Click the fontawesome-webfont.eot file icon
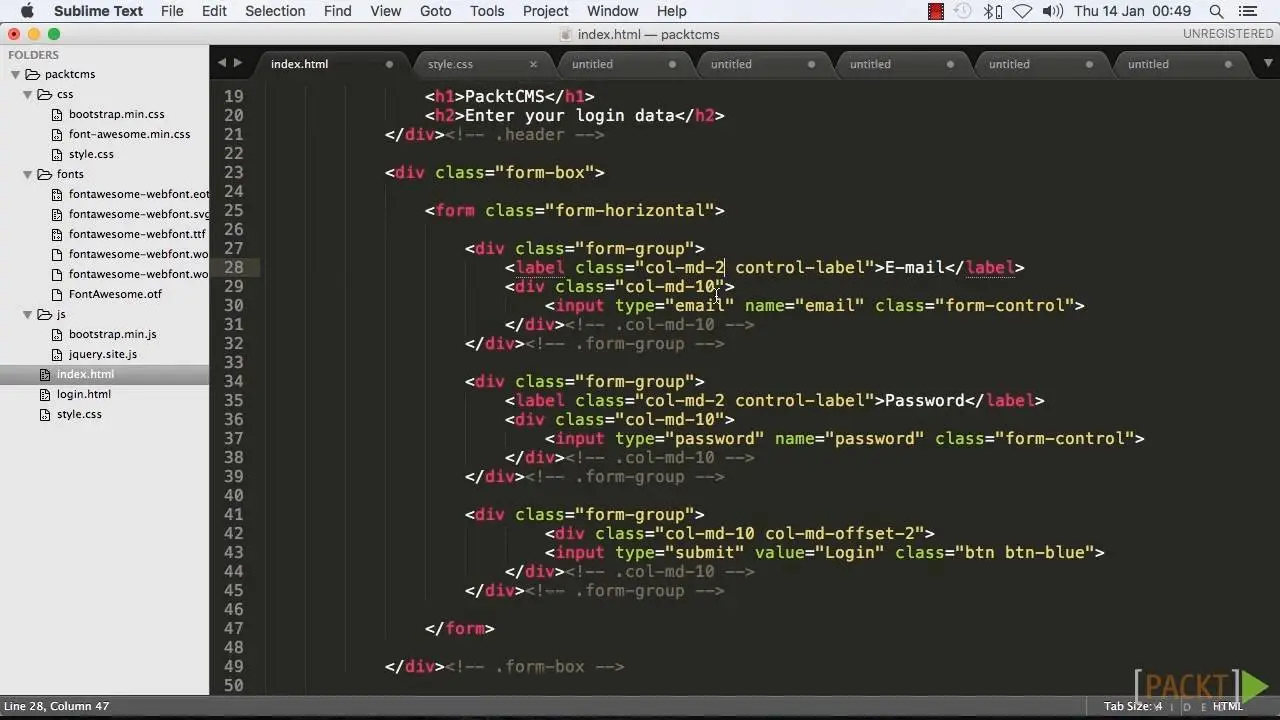This screenshot has width=1280, height=720. click(58, 194)
